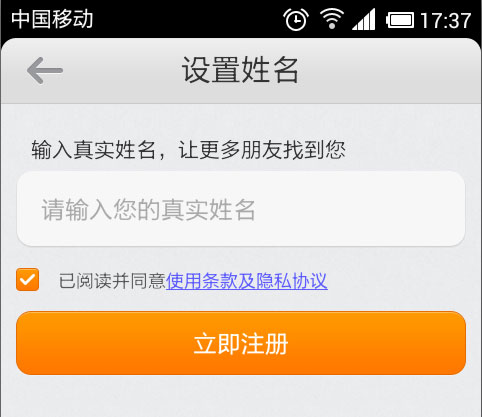Tap the cellular signal strength icon
482x417 pixels.
point(364,19)
